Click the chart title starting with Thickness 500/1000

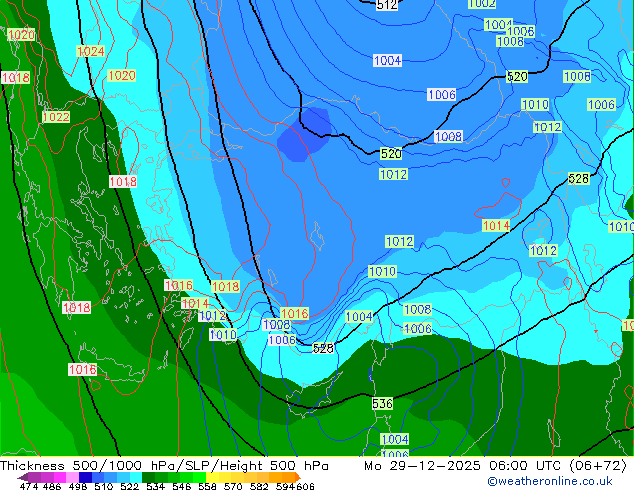coord(164,466)
